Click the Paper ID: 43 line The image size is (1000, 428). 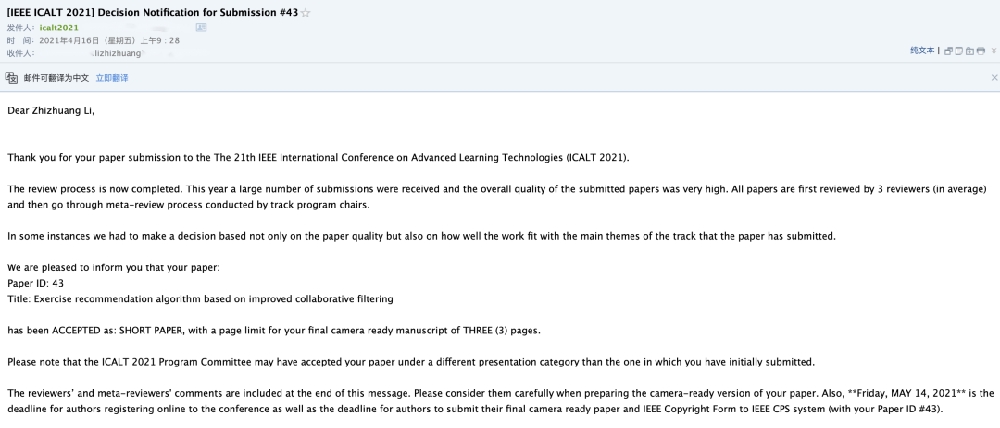(35, 283)
